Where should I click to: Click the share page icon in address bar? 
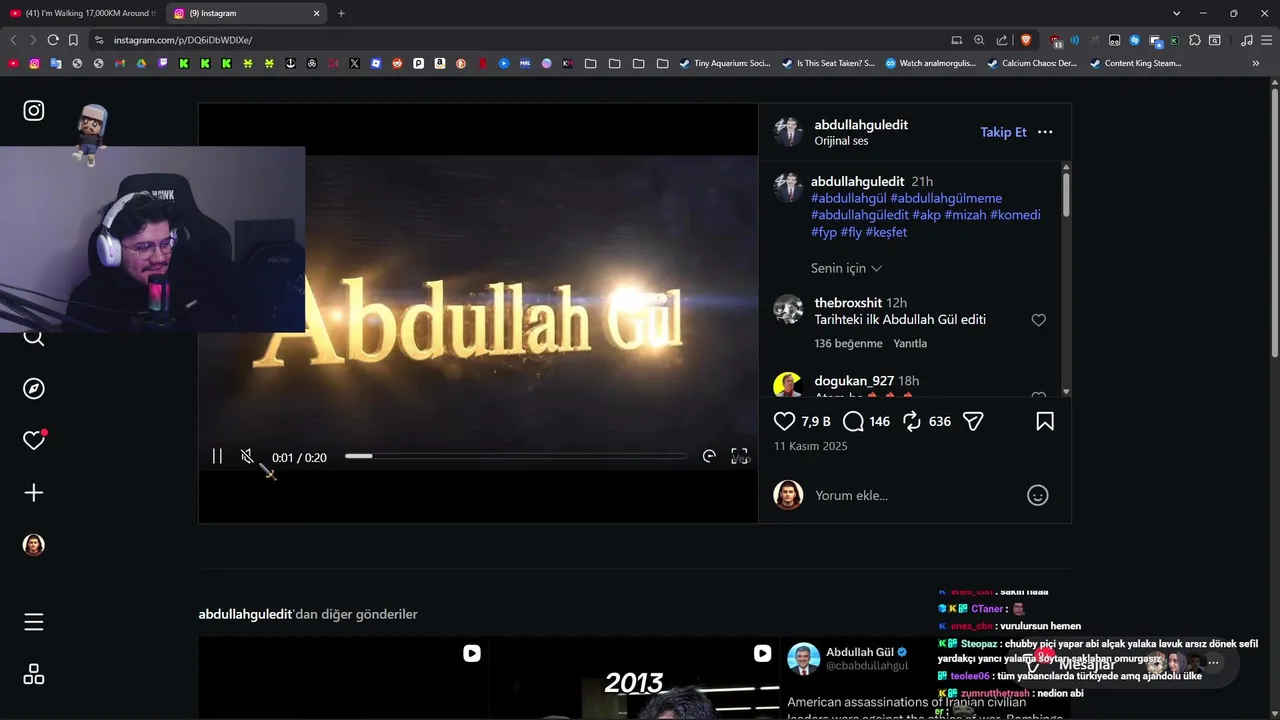click(1002, 40)
